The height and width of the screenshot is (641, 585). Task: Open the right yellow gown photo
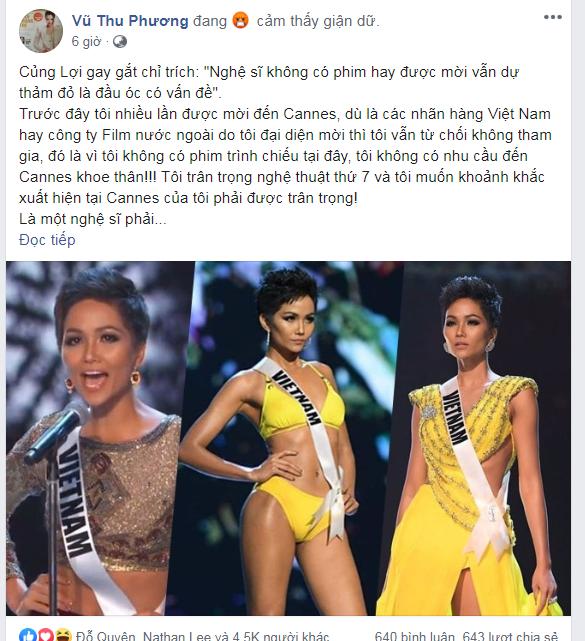(x=476, y=438)
